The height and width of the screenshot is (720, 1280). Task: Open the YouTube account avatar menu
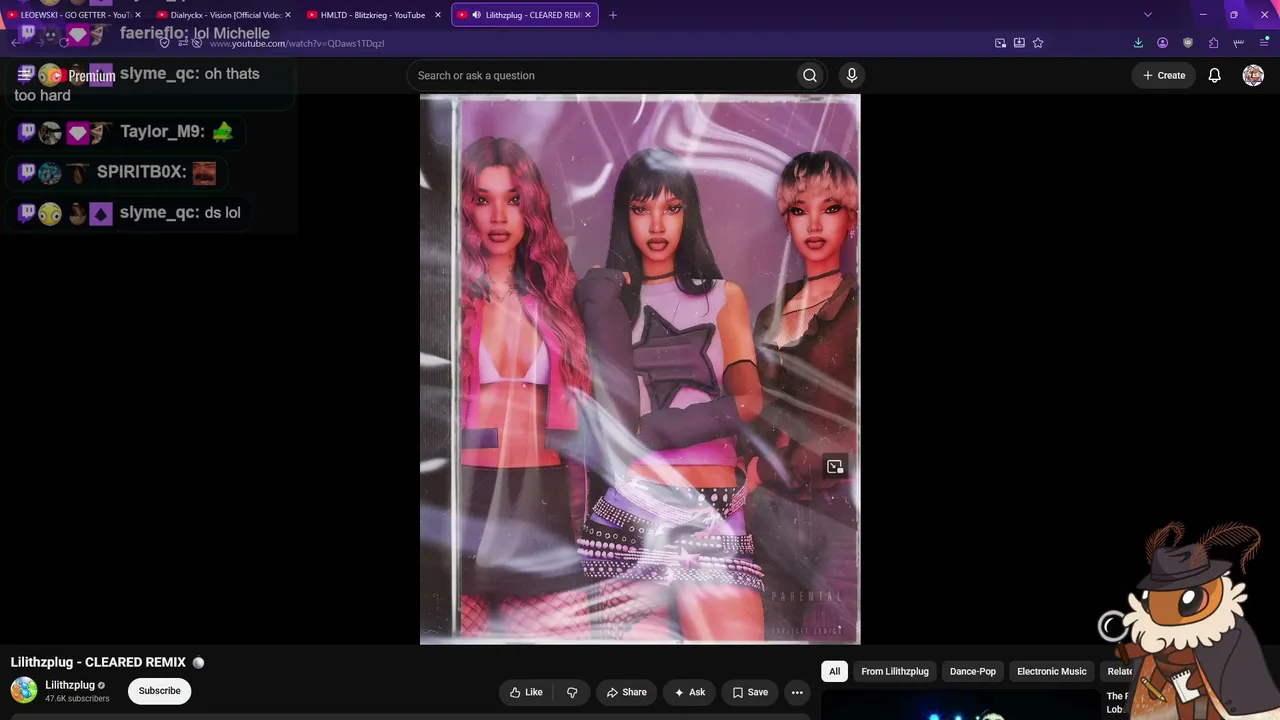point(1253,75)
